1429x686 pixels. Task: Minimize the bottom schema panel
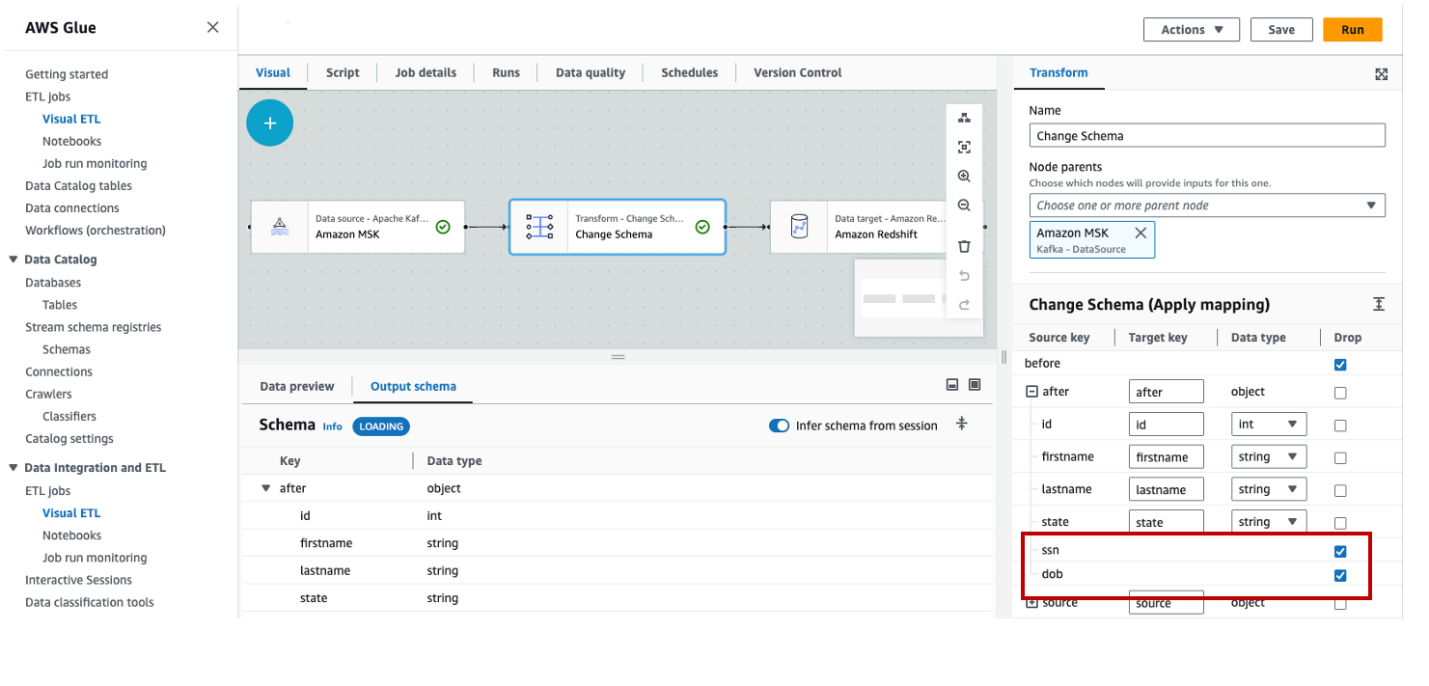pos(952,385)
